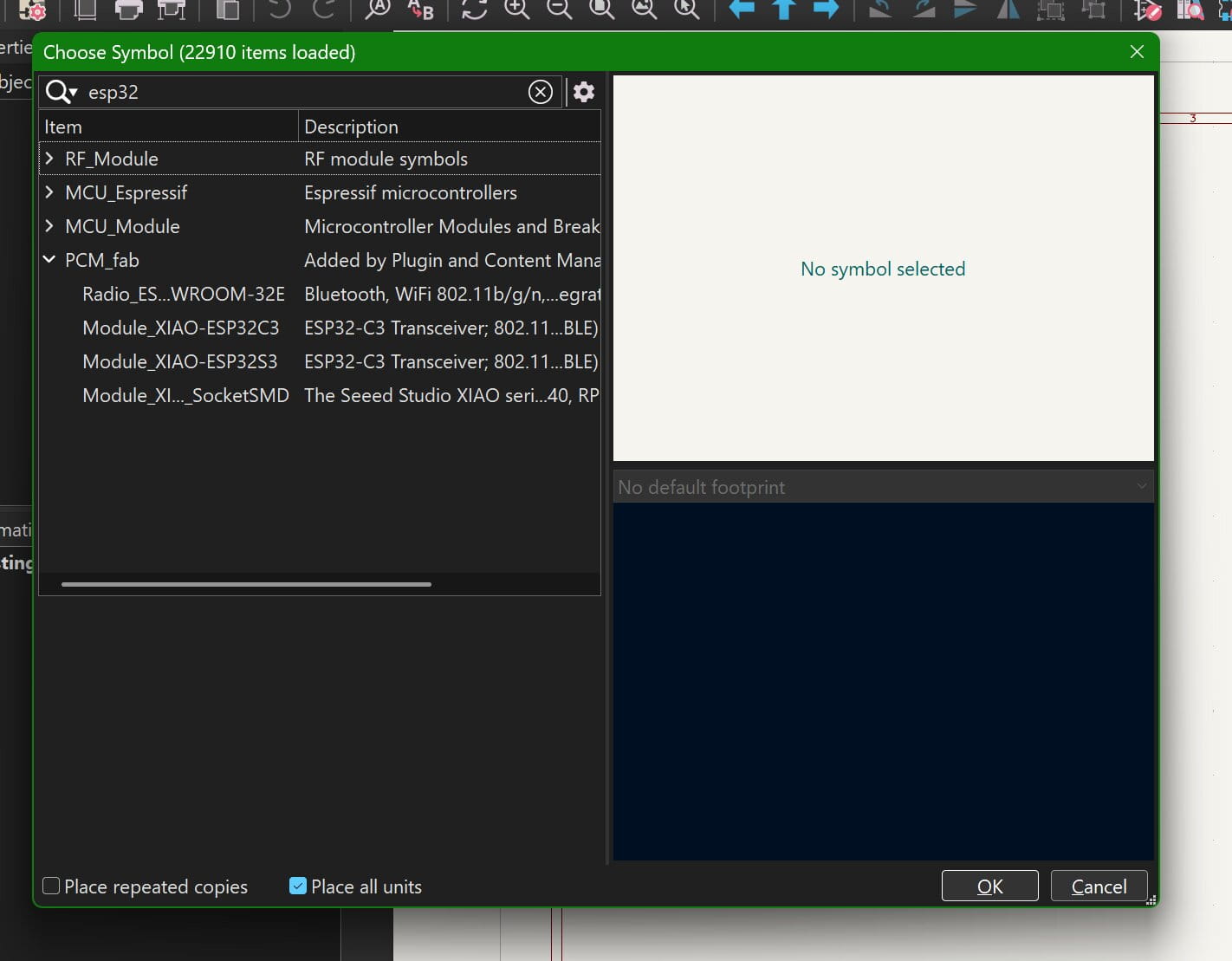1232x961 pixels.
Task: Click the horizontal scrollbar in symbol list
Action: tap(246, 584)
